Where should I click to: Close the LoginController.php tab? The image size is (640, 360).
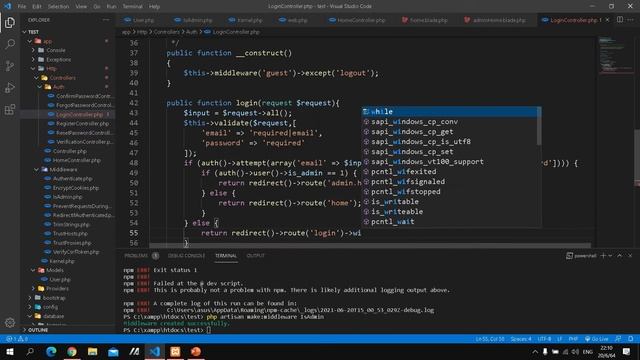(x=607, y=20)
